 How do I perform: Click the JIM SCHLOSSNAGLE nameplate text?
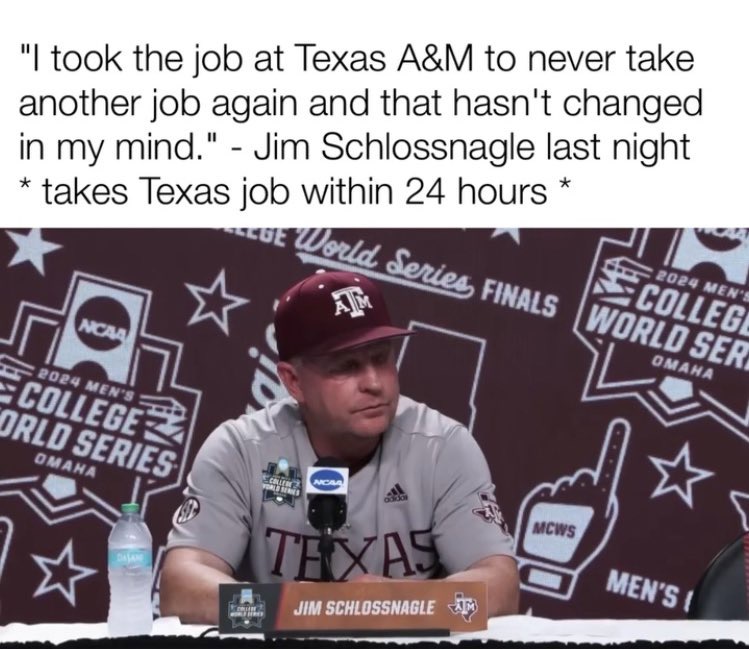click(x=364, y=608)
